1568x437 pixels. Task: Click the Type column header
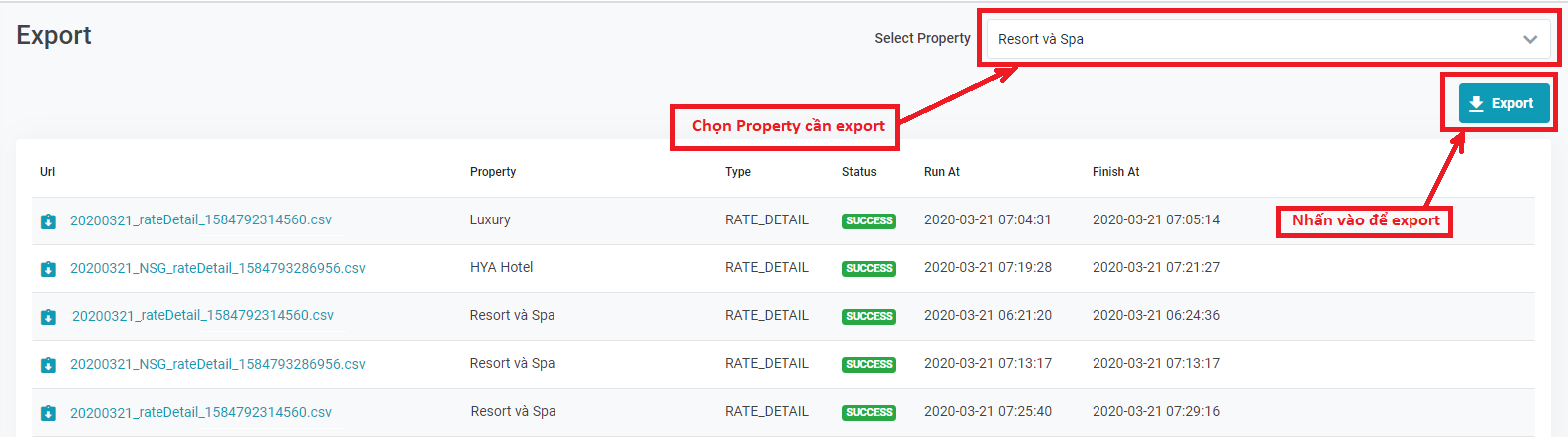[x=738, y=172]
